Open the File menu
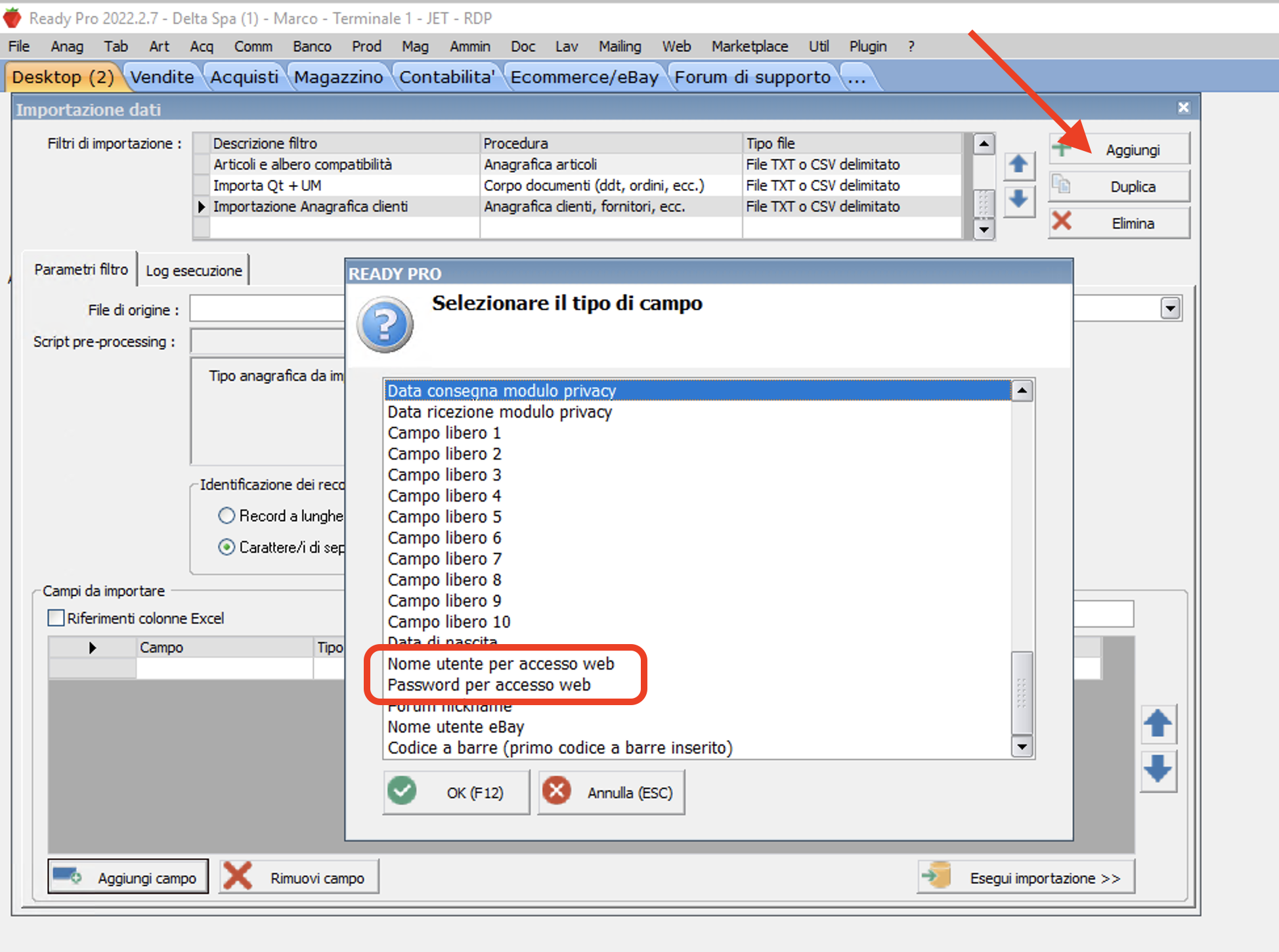Viewport: 1279px width, 952px height. (x=18, y=47)
